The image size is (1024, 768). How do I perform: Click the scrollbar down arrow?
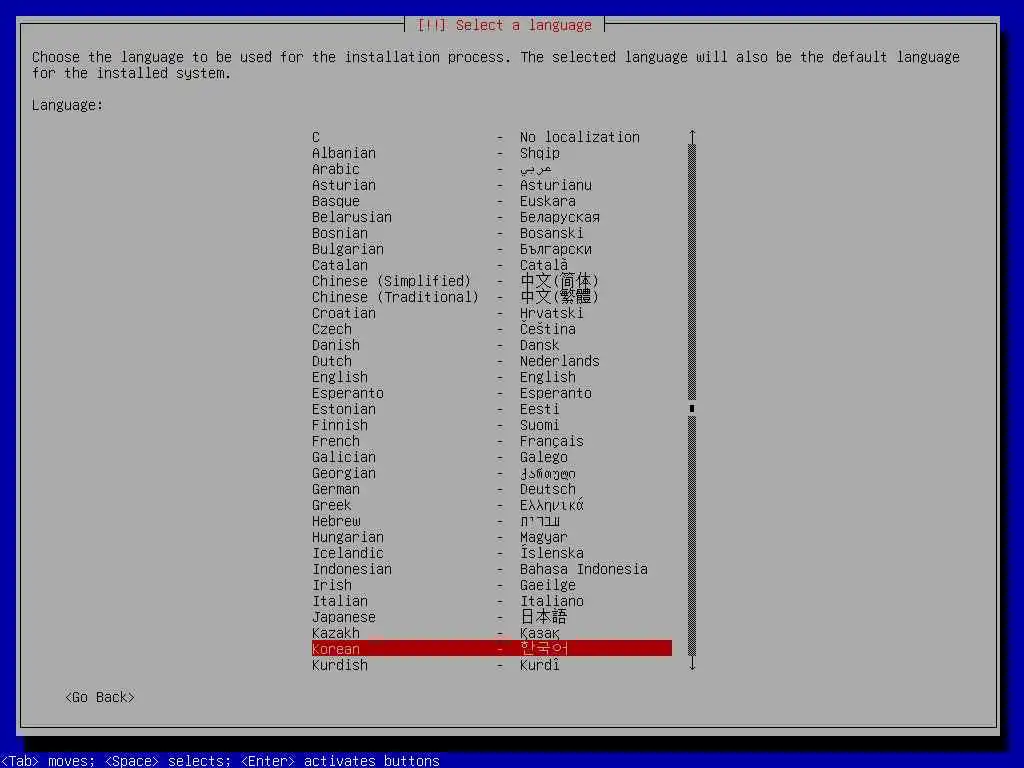pos(692,664)
